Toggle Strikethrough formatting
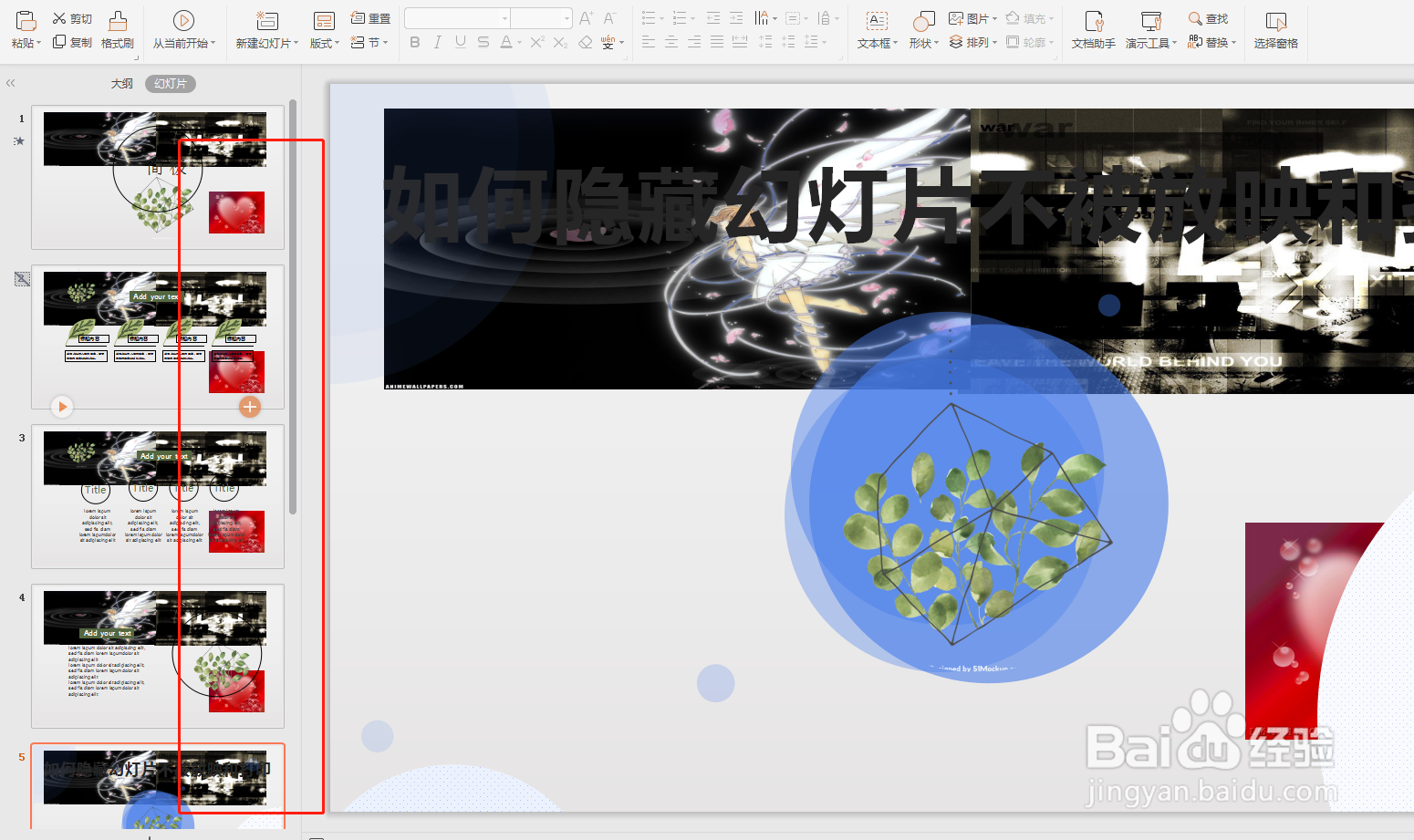 tap(483, 42)
